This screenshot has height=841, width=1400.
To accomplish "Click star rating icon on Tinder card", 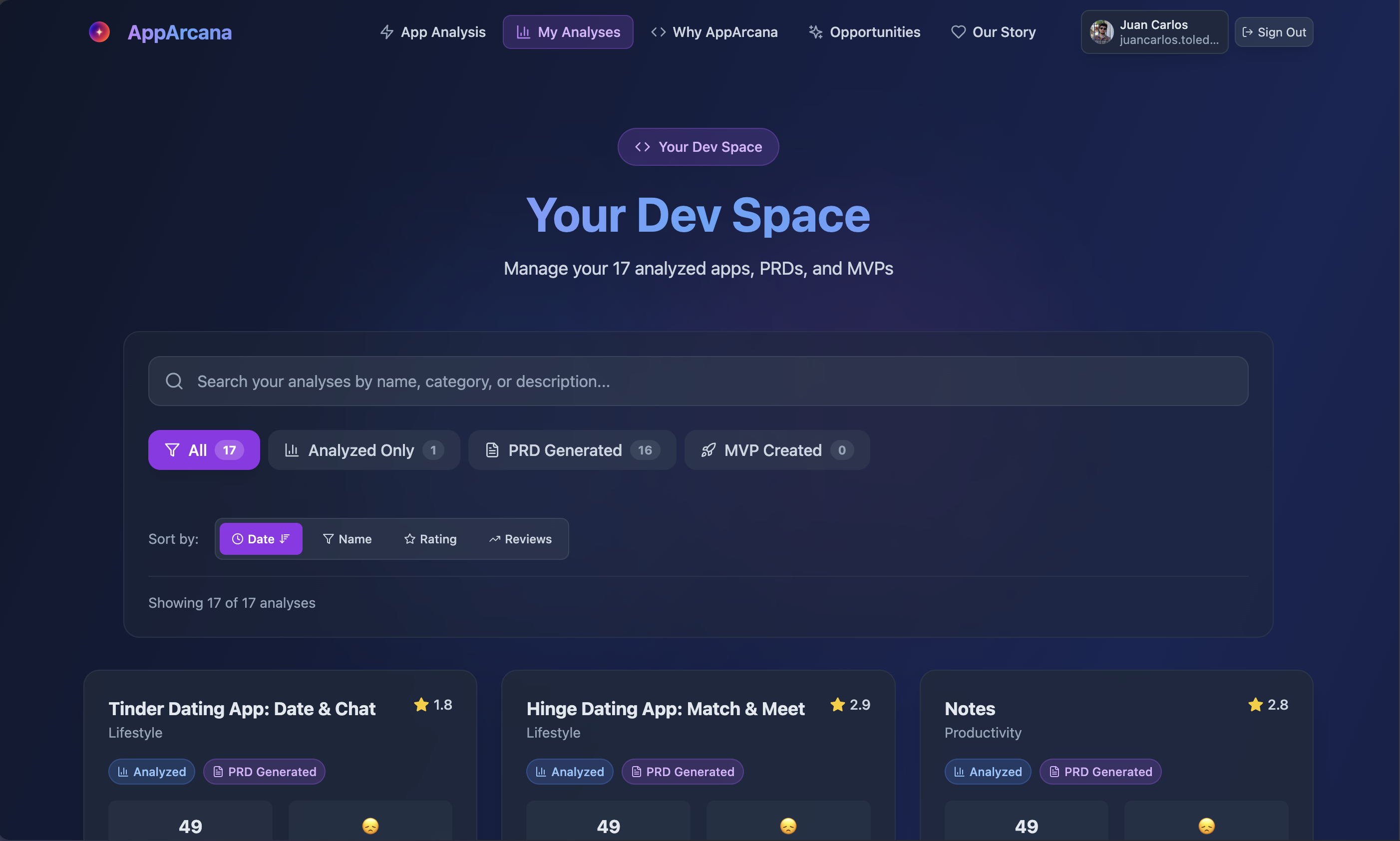I will point(421,705).
